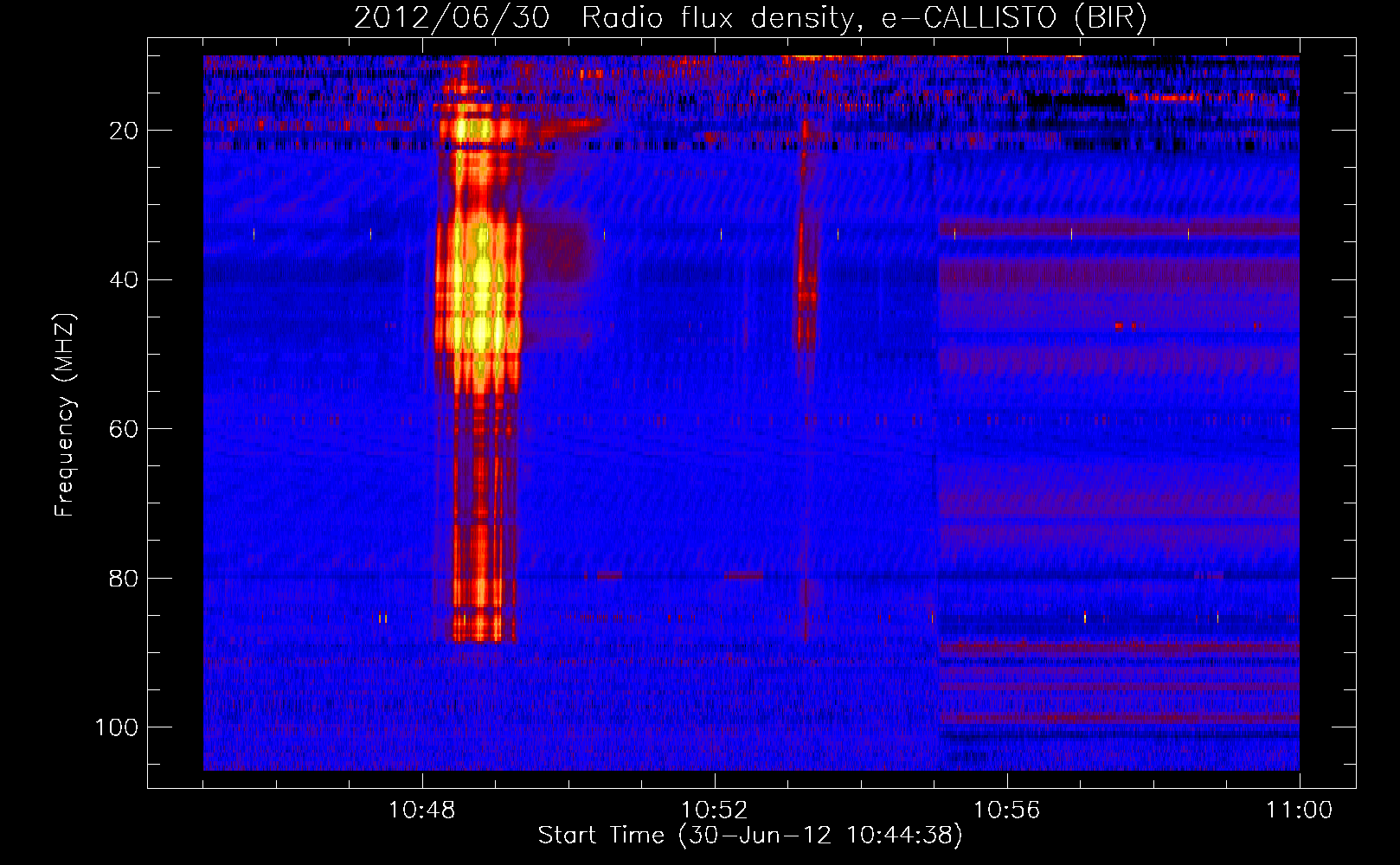This screenshot has width=1400, height=865.
Task: Select the 'Start Time (30-Jun-12 10:44:38)' axis title
Action: tap(750, 836)
